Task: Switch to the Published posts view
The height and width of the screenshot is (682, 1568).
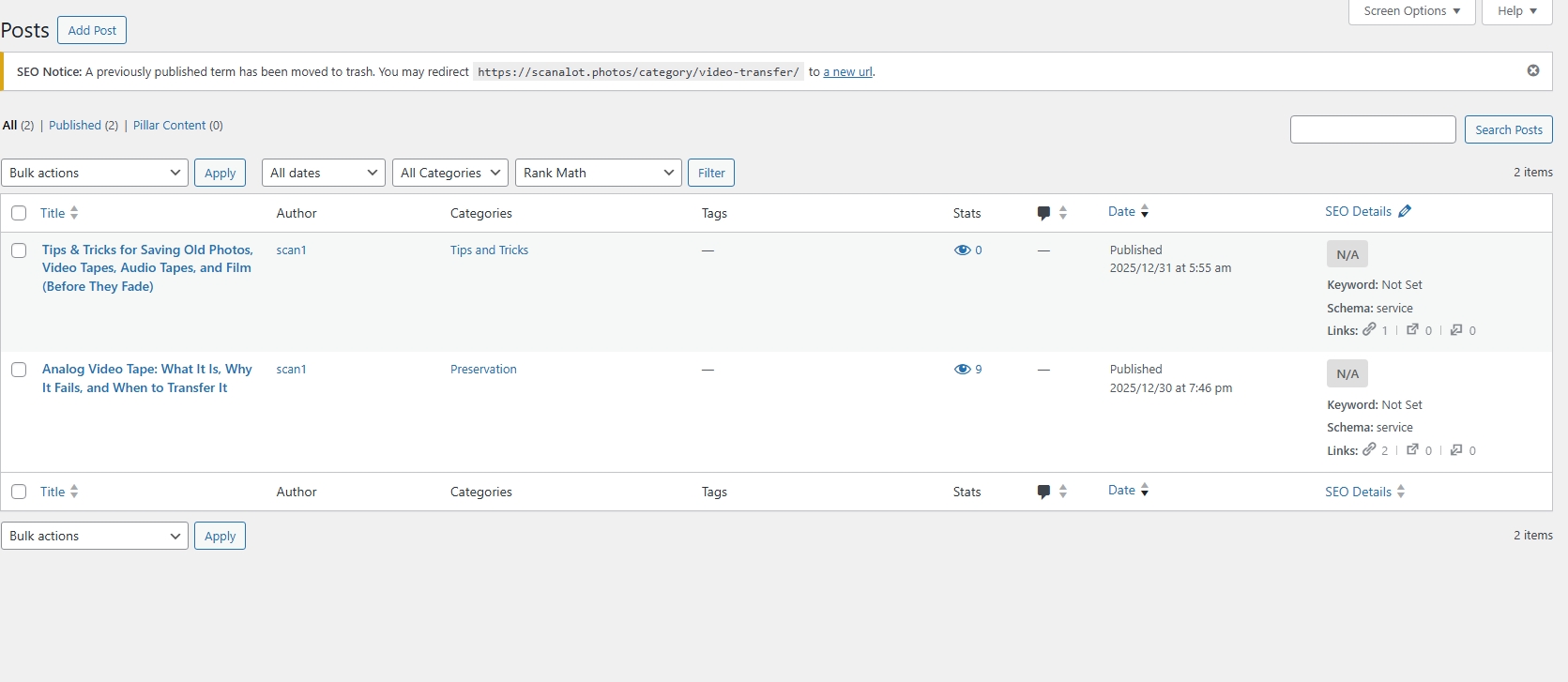Action: click(75, 126)
